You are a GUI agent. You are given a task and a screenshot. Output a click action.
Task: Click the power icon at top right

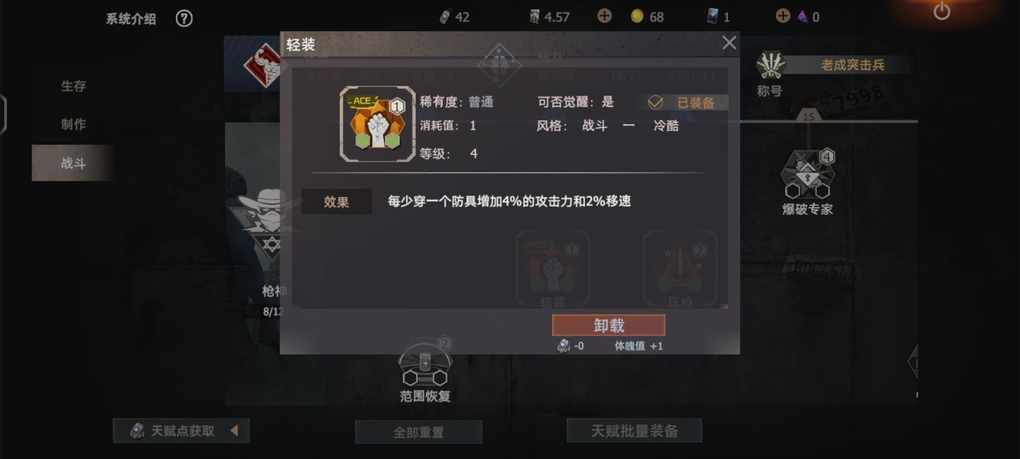pyautogui.click(x=941, y=11)
